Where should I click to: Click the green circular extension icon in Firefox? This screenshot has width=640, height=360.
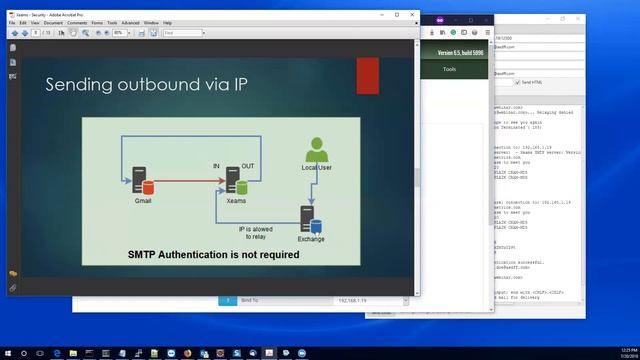tap(453, 32)
